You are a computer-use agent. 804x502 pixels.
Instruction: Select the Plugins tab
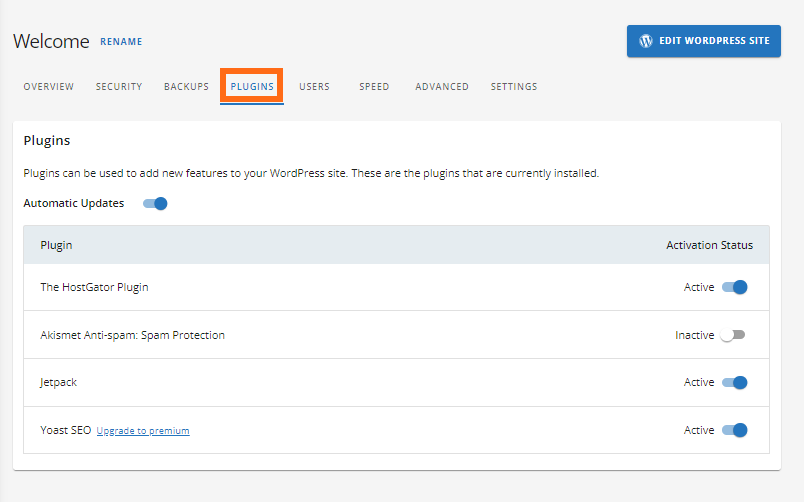pyautogui.click(x=252, y=87)
